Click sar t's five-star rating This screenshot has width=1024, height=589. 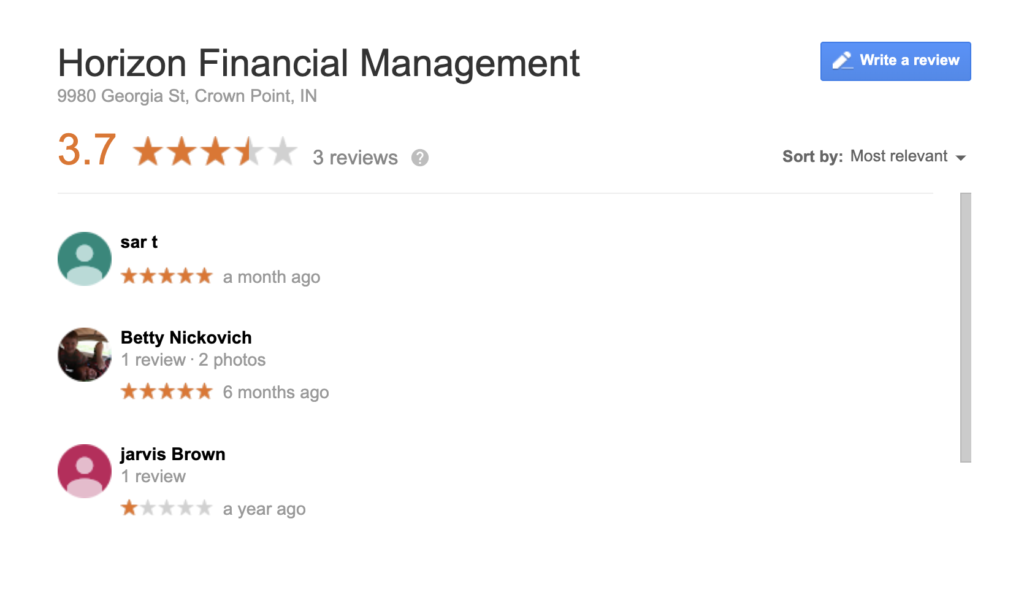pos(167,276)
